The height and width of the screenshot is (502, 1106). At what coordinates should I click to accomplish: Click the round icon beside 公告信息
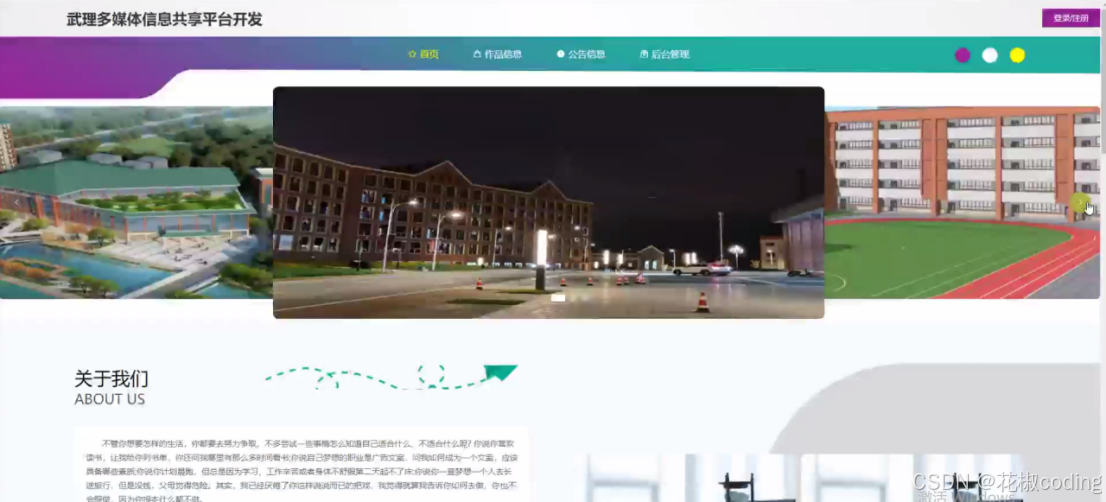561,54
